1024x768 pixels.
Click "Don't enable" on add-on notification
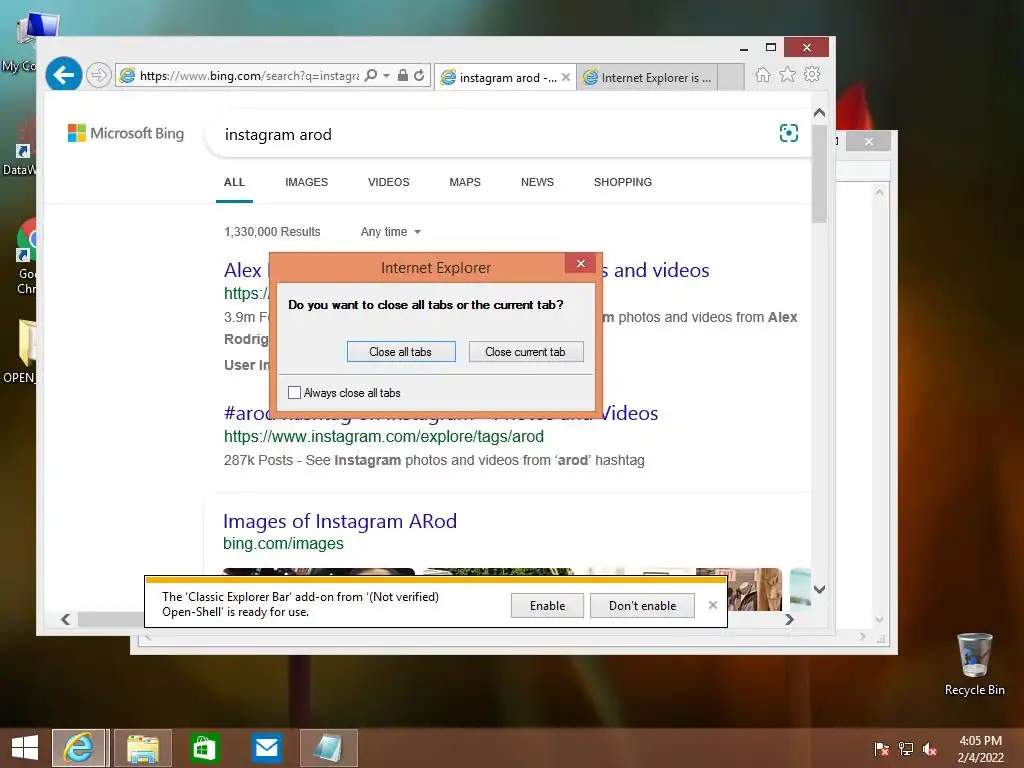[x=643, y=605]
